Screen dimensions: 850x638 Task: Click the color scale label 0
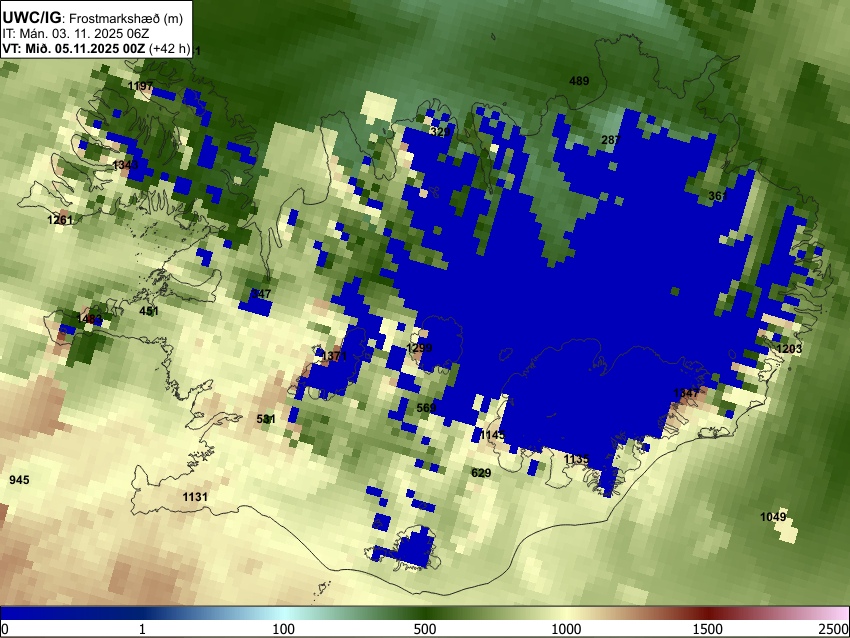(5, 629)
